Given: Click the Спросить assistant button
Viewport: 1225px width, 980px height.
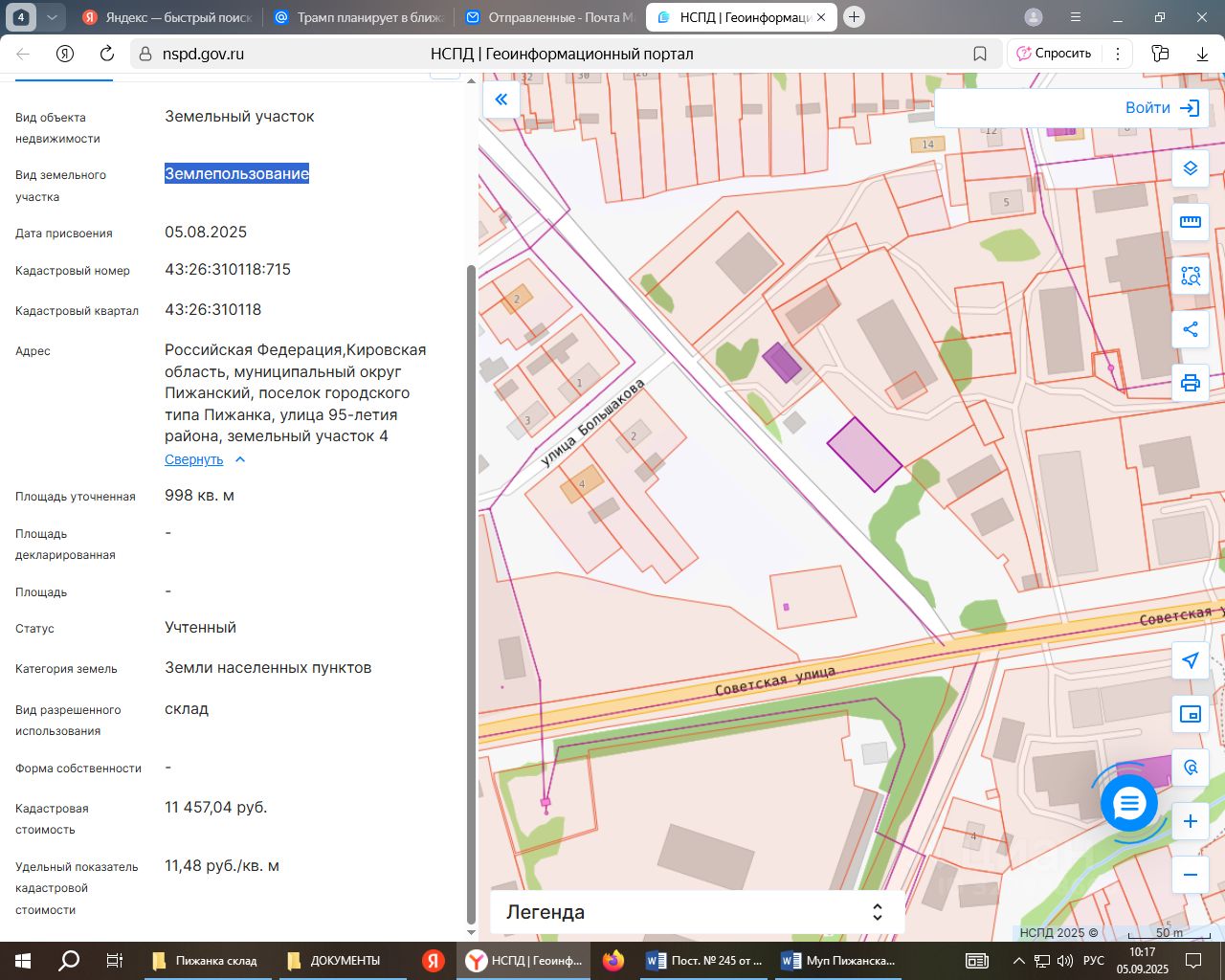Looking at the screenshot, I should [x=1054, y=54].
